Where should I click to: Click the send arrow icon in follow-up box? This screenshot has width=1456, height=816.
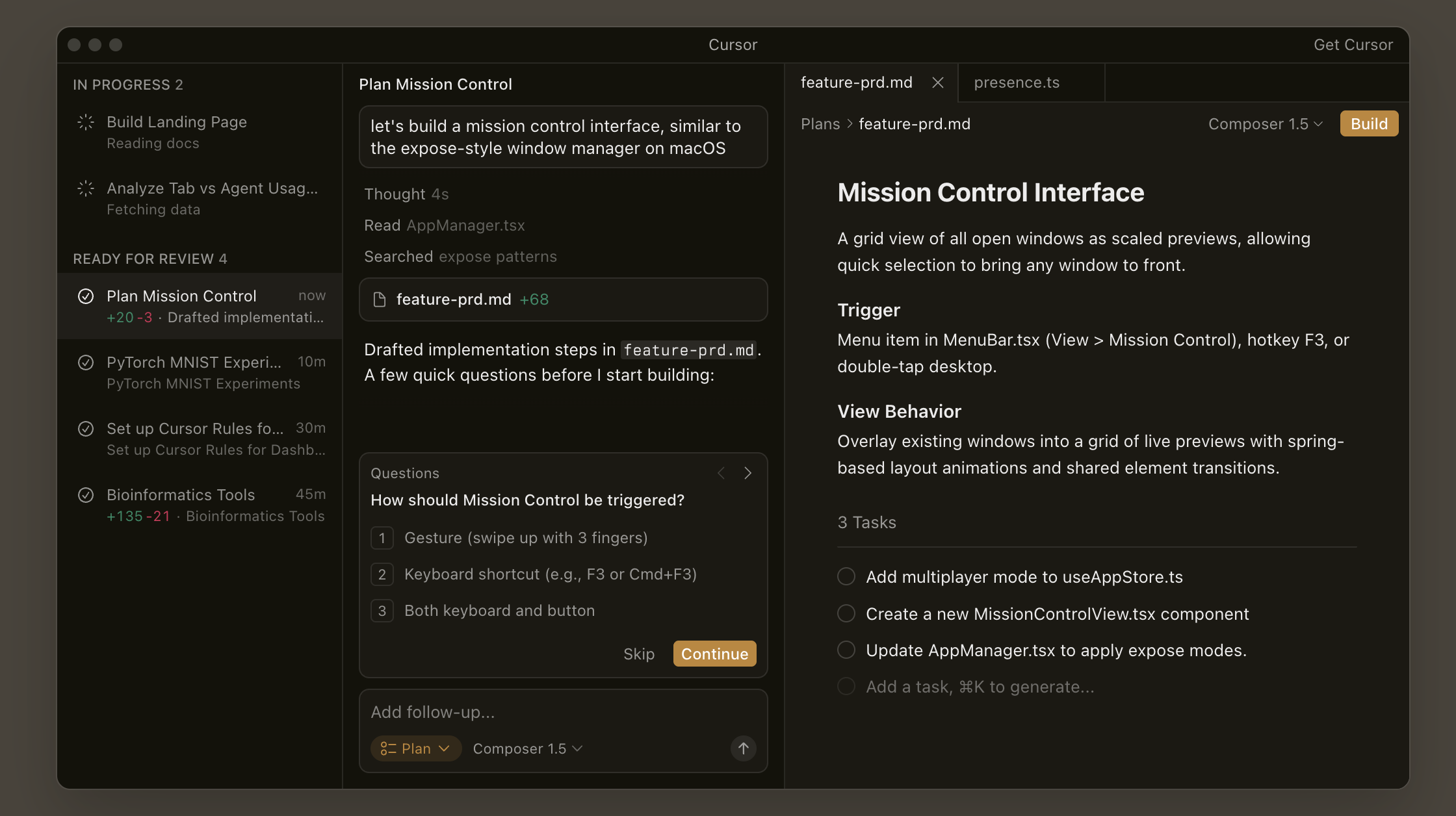pos(743,748)
